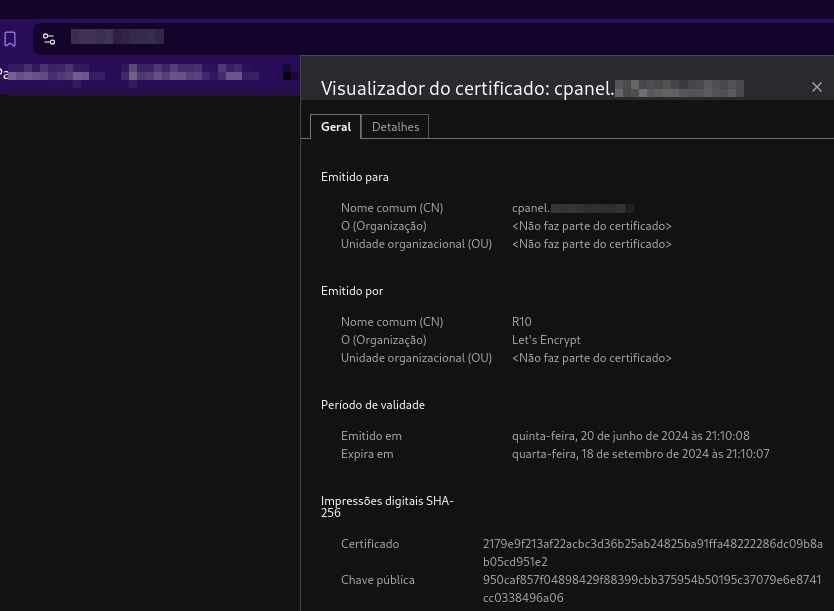Select the Geral tab

tap(336, 127)
